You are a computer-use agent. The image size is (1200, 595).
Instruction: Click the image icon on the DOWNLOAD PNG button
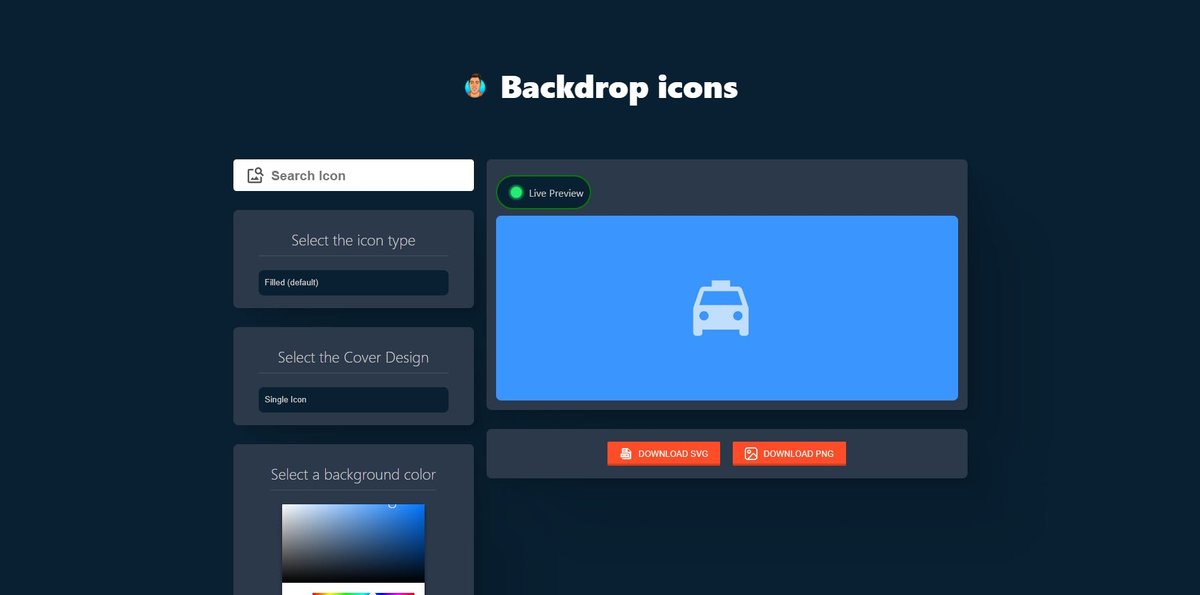pyautogui.click(x=750, y=453)
